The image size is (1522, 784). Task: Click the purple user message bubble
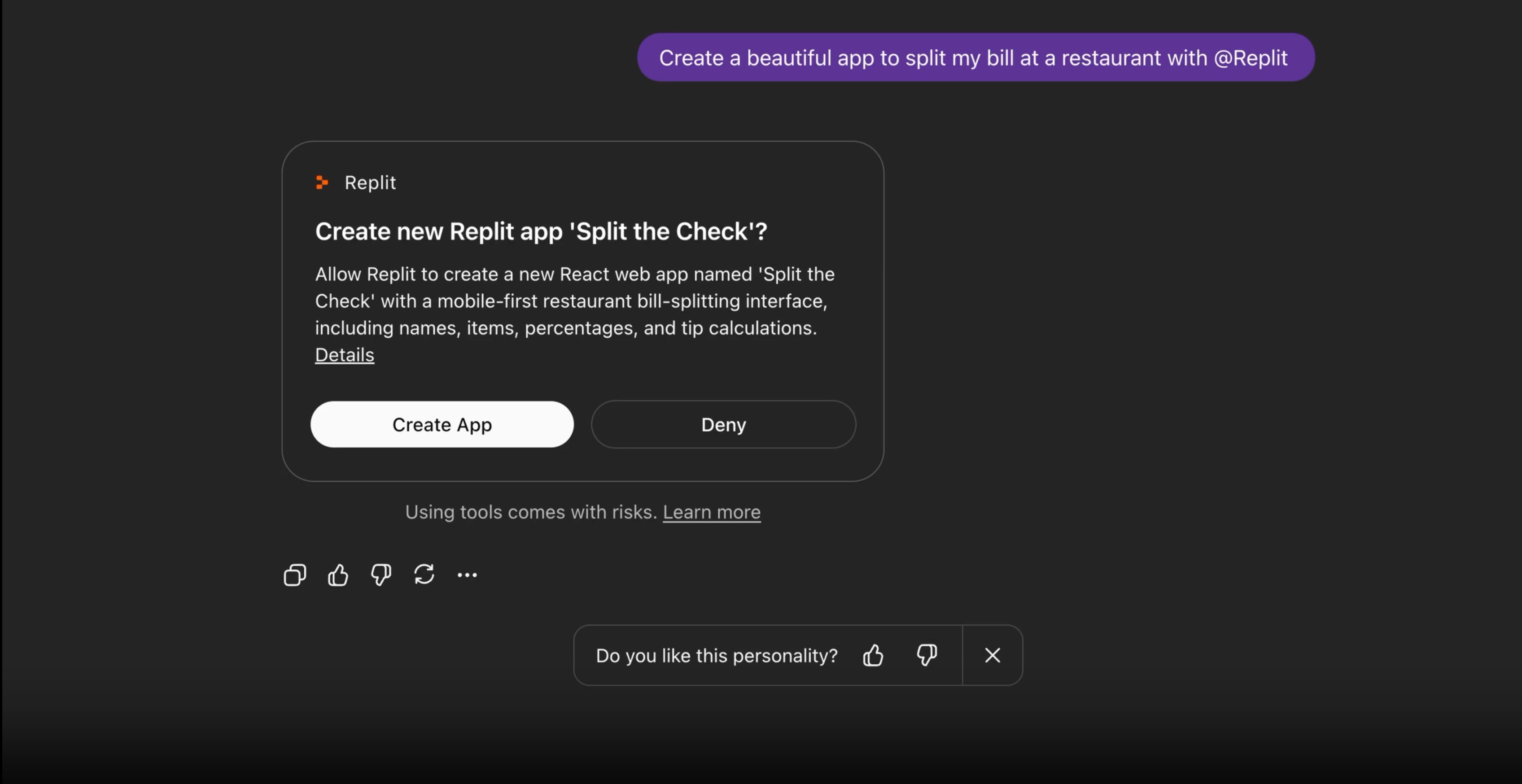tap(975, 57)
